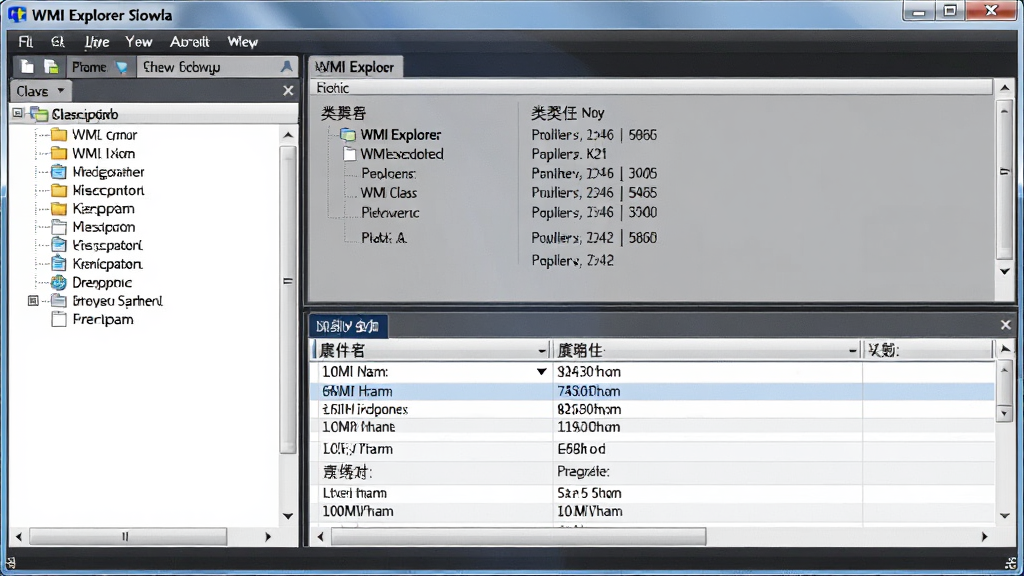This screenshot has width=1024, height=576.
Task: Select the Drengpnic tree item
Action: tap(102, 283)
